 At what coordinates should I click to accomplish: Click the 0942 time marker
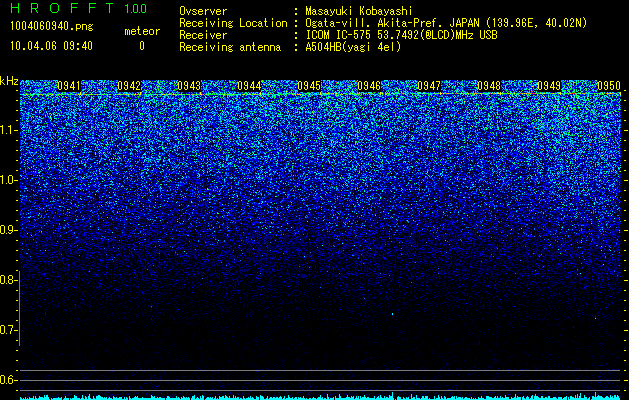(129, 86)
